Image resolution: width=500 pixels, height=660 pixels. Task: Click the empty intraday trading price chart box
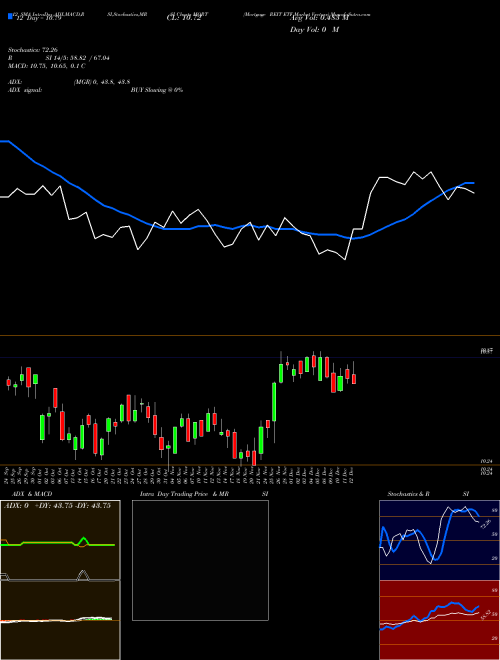[x=200, y=560]
